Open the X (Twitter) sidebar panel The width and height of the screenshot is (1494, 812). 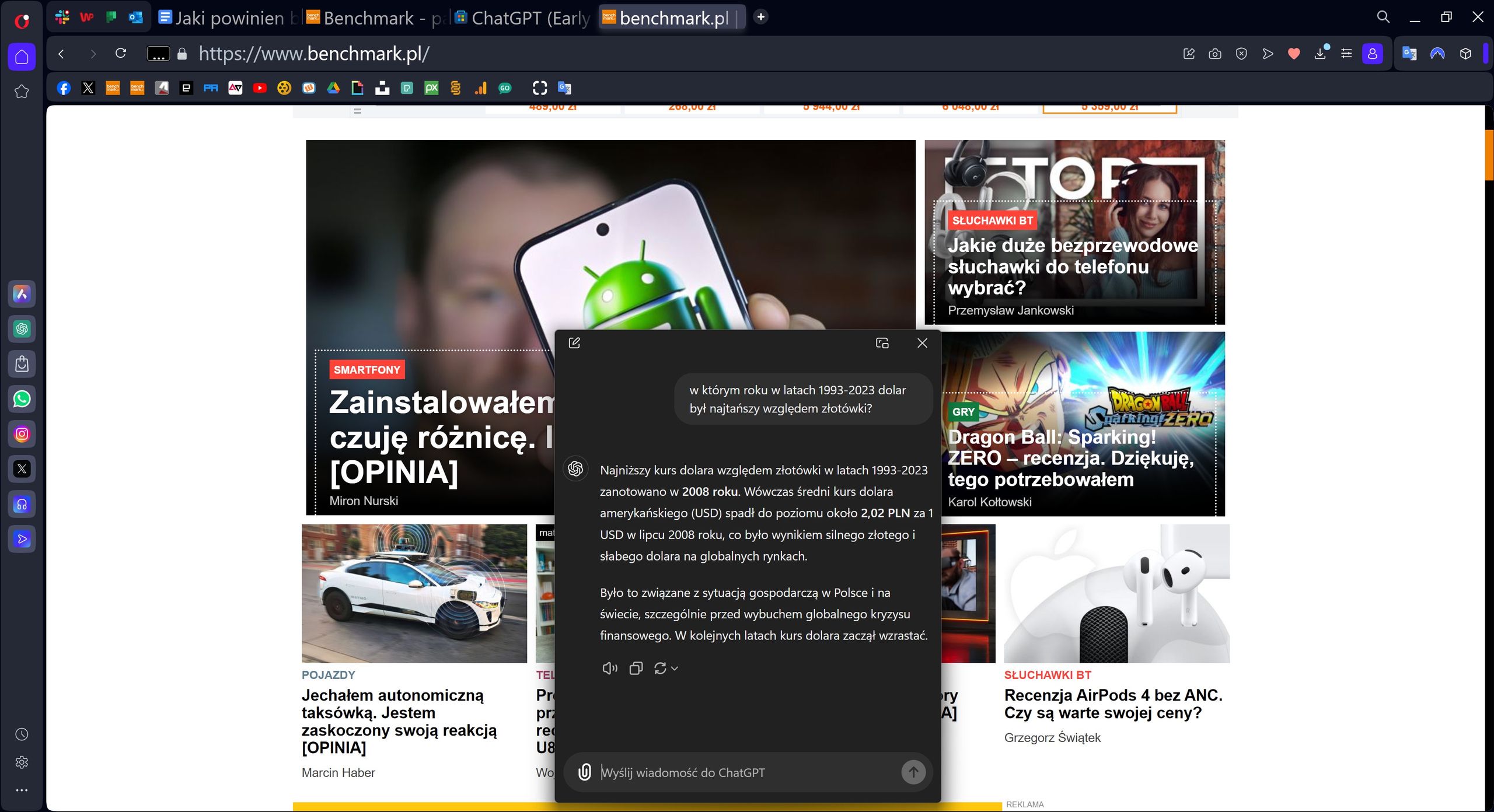[22, 469]
